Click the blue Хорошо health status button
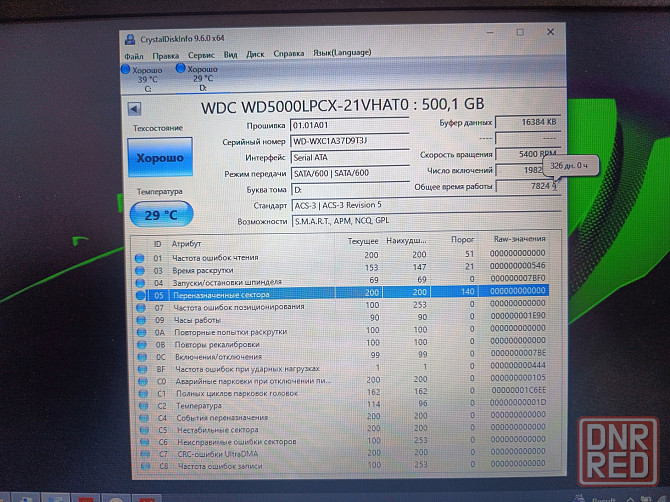 point(158,159)
